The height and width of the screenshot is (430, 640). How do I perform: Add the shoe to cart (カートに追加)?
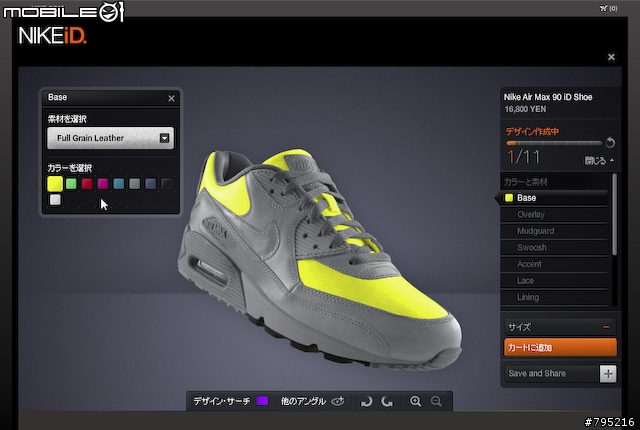560,347
